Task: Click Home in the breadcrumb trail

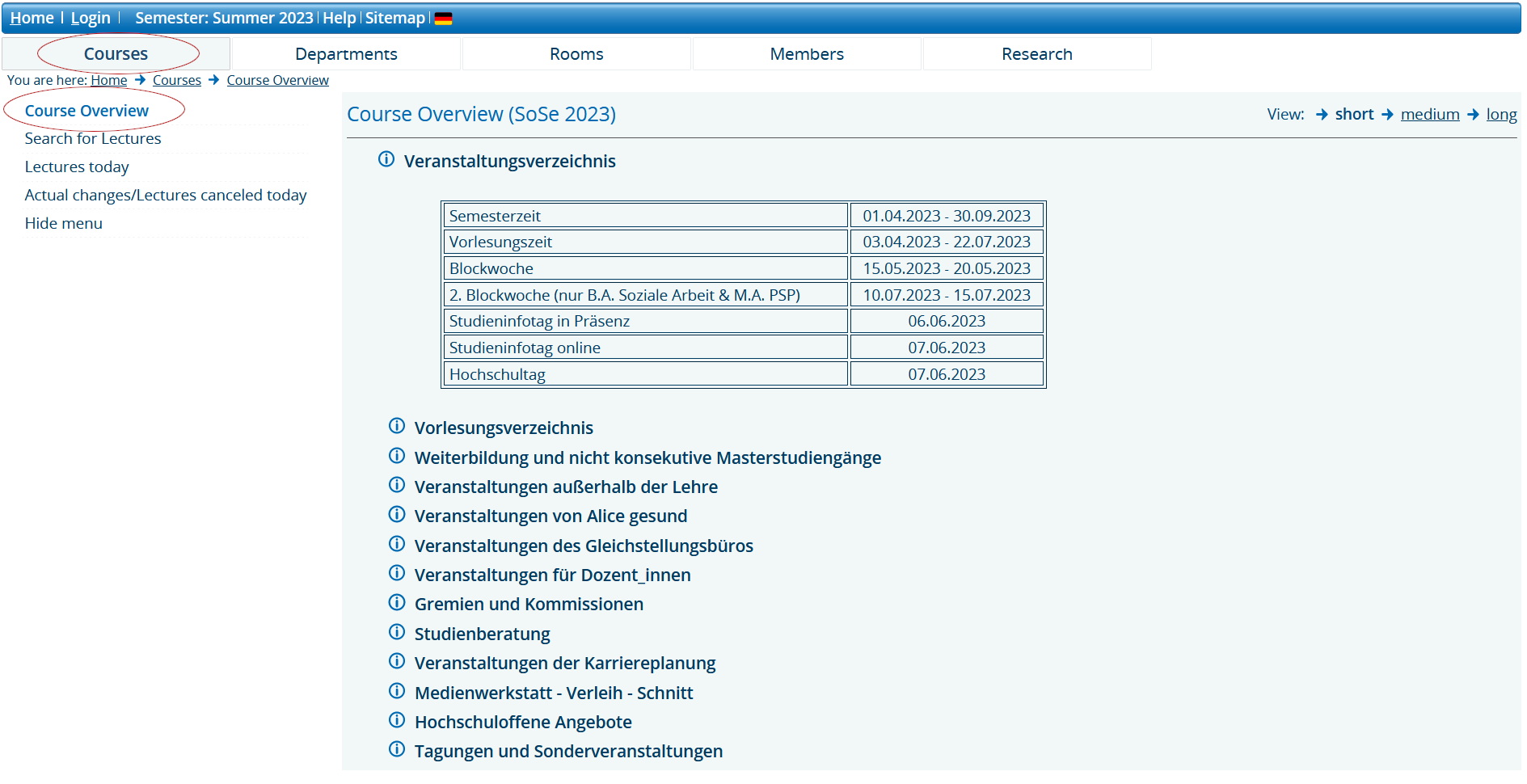Action: pos(109,80)
